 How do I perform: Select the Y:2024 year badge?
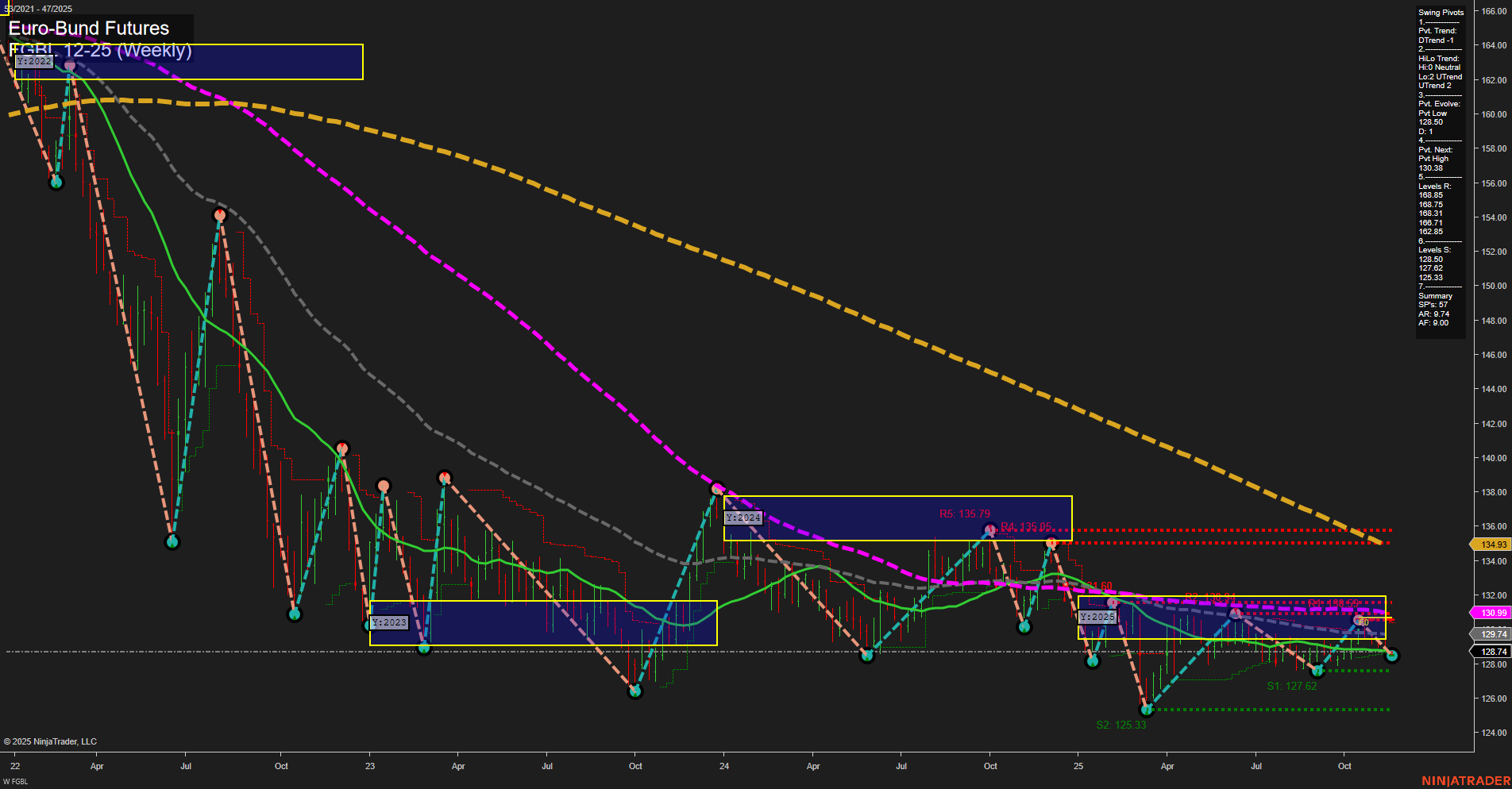click(743, 517)
